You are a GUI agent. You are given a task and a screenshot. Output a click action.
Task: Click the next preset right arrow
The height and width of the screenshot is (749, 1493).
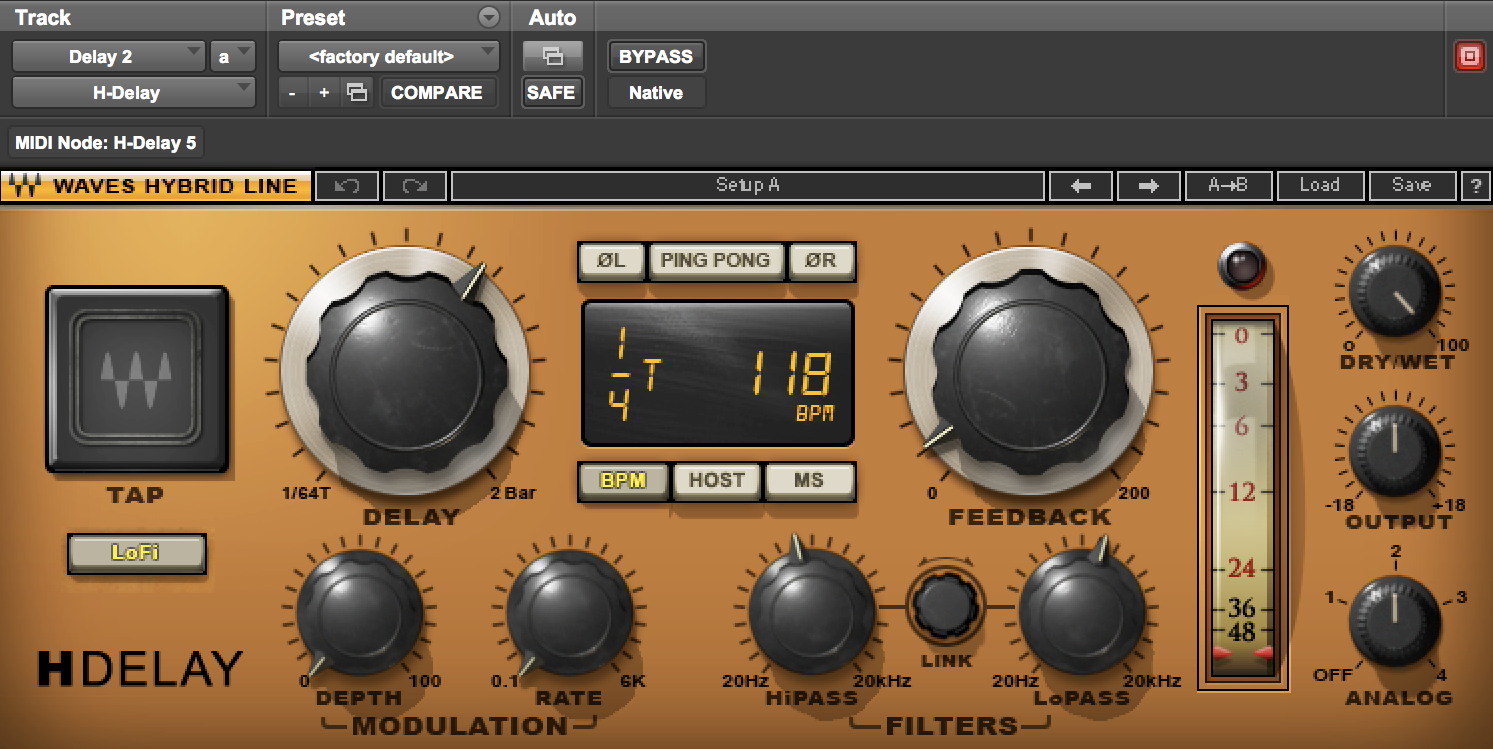click(1148, 186)
